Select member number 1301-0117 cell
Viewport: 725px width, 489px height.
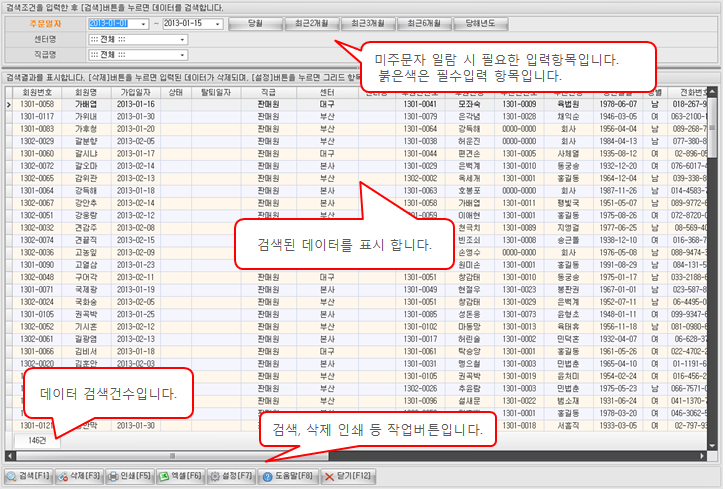coord(37,117)
